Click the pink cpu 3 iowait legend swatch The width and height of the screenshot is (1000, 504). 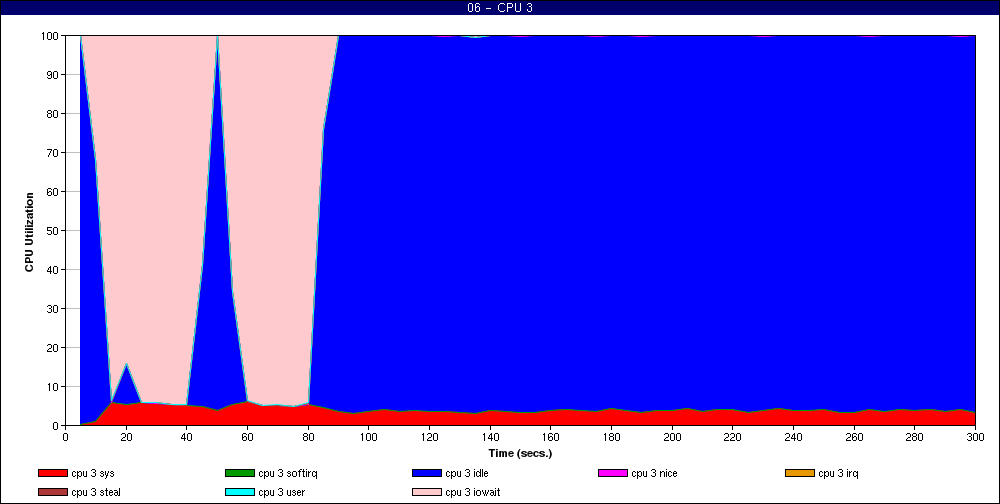427,491
